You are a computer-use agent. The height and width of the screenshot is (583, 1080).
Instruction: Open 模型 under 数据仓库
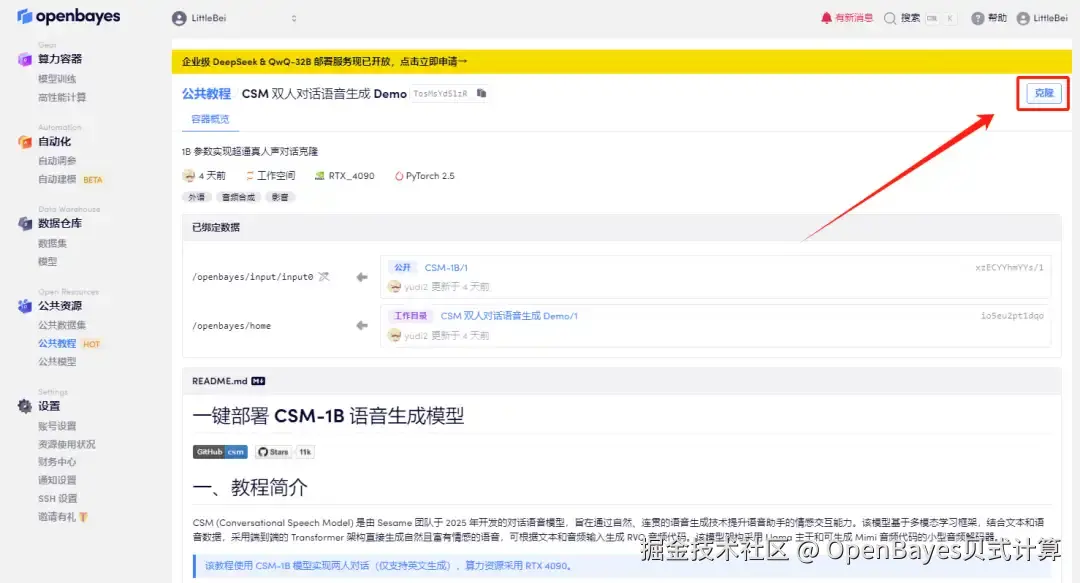(x=48, y=261)
